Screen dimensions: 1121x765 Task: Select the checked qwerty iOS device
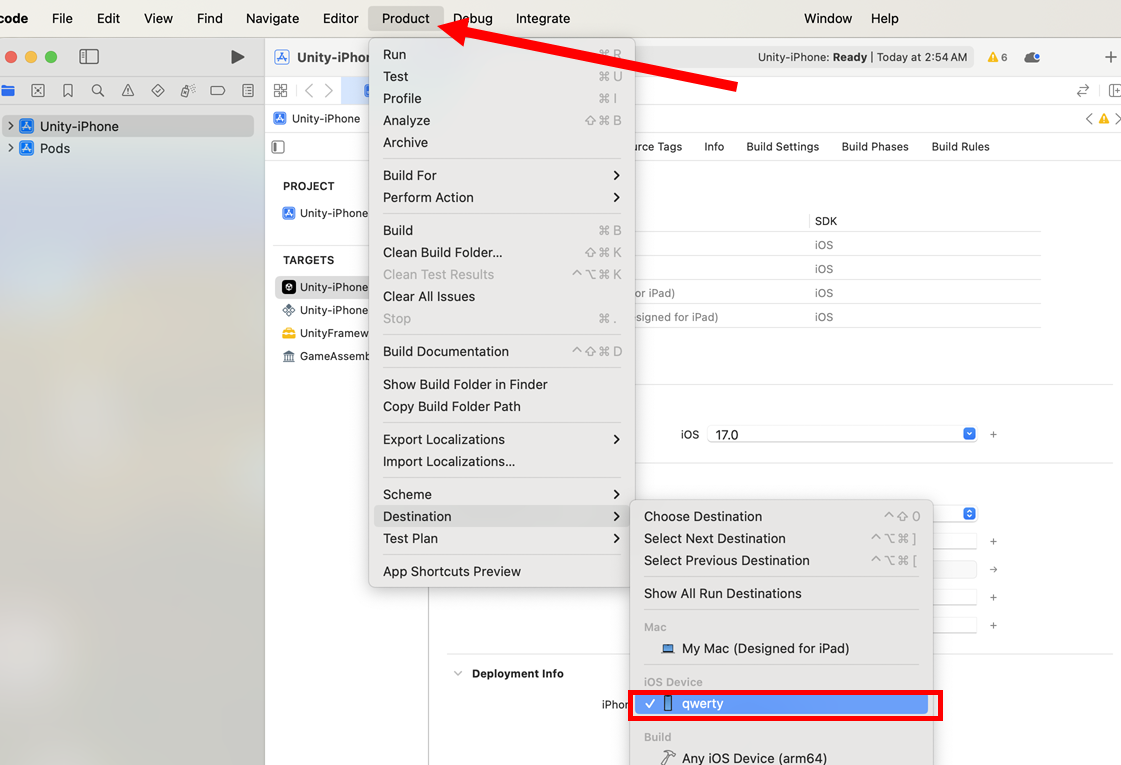pyautogui.click(x=782, y=704)
